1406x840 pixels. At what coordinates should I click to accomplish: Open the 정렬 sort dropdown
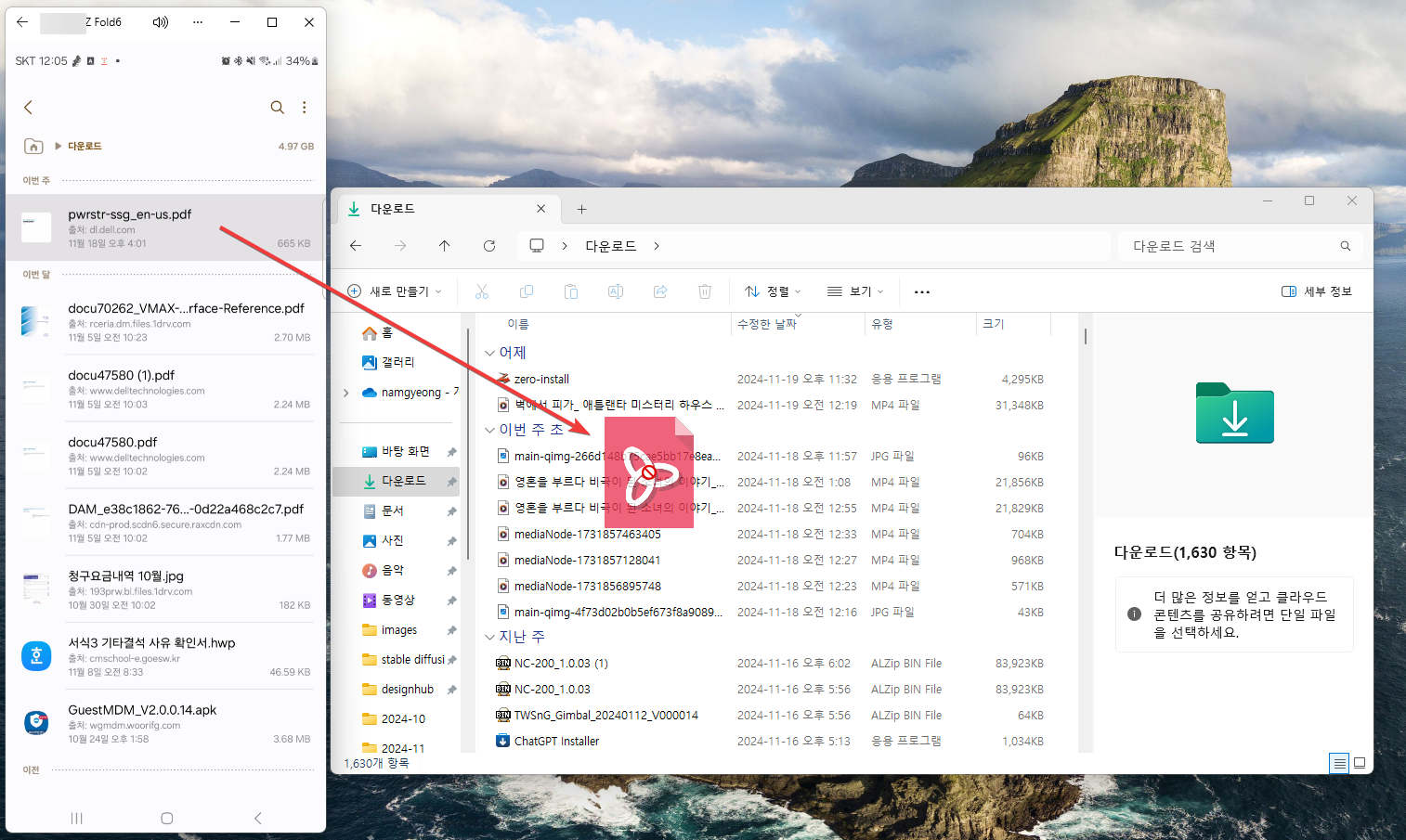point(773,291)
